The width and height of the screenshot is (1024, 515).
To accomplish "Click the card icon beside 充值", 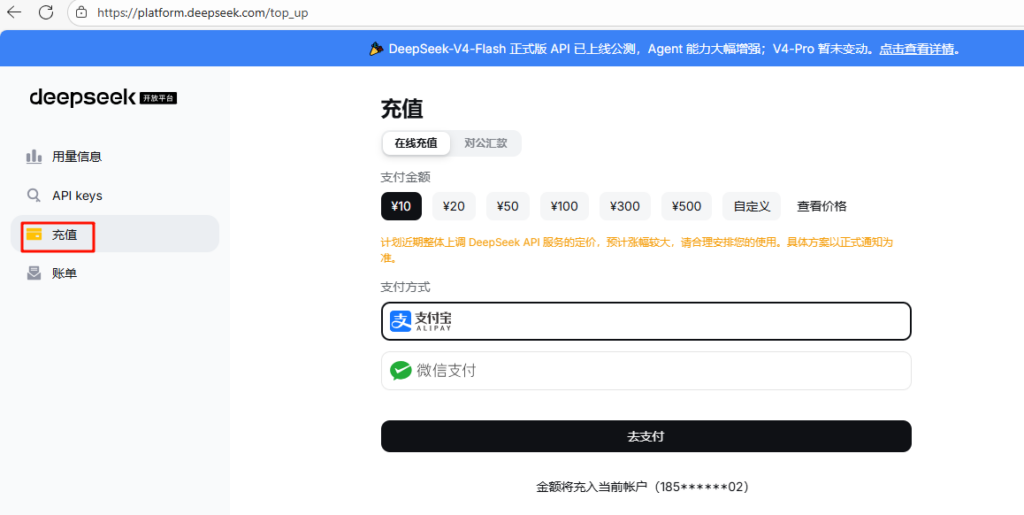I will click(34, 234).
